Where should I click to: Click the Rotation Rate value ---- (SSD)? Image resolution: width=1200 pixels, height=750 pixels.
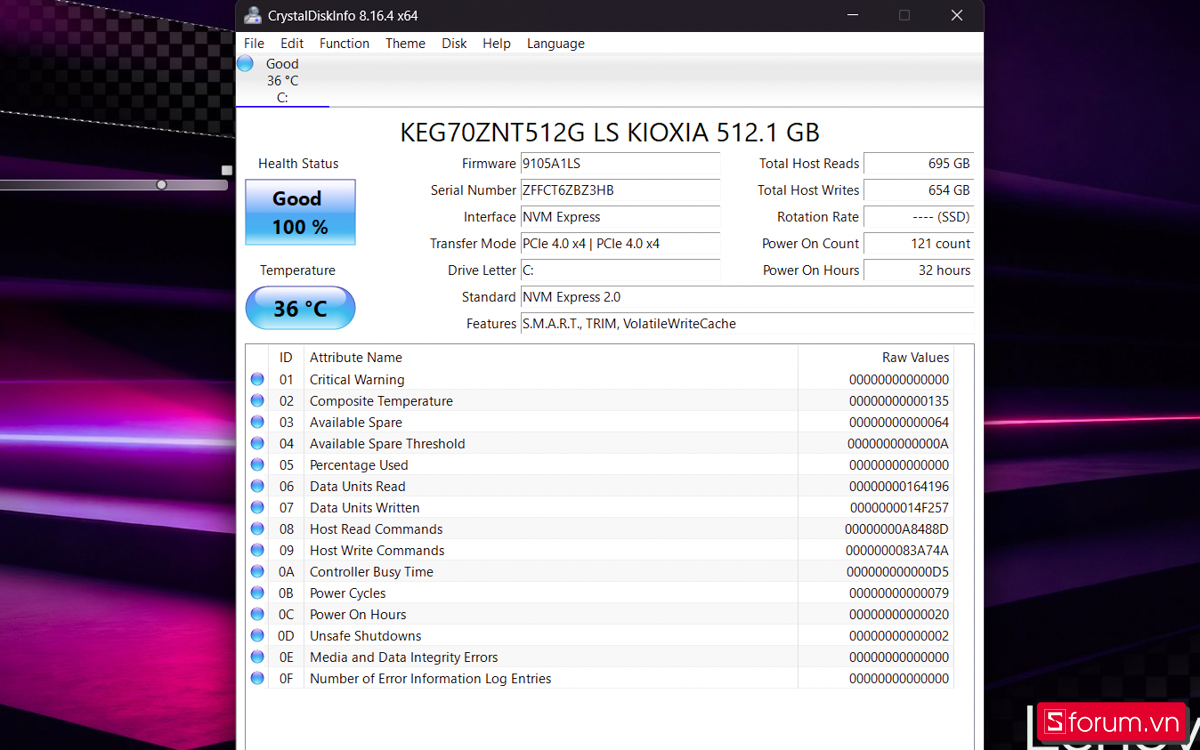point(918,217)
